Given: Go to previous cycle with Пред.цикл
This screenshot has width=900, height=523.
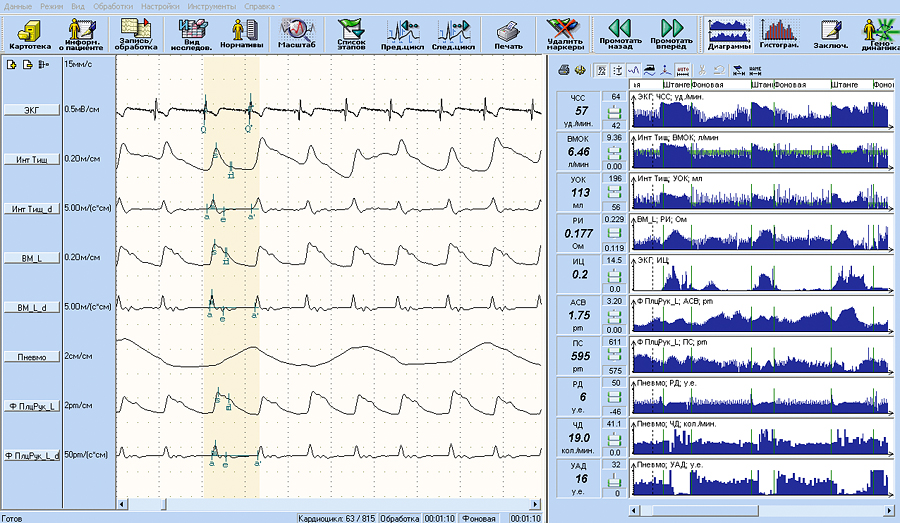Looking at the screenshot, I should coord(402,33).
